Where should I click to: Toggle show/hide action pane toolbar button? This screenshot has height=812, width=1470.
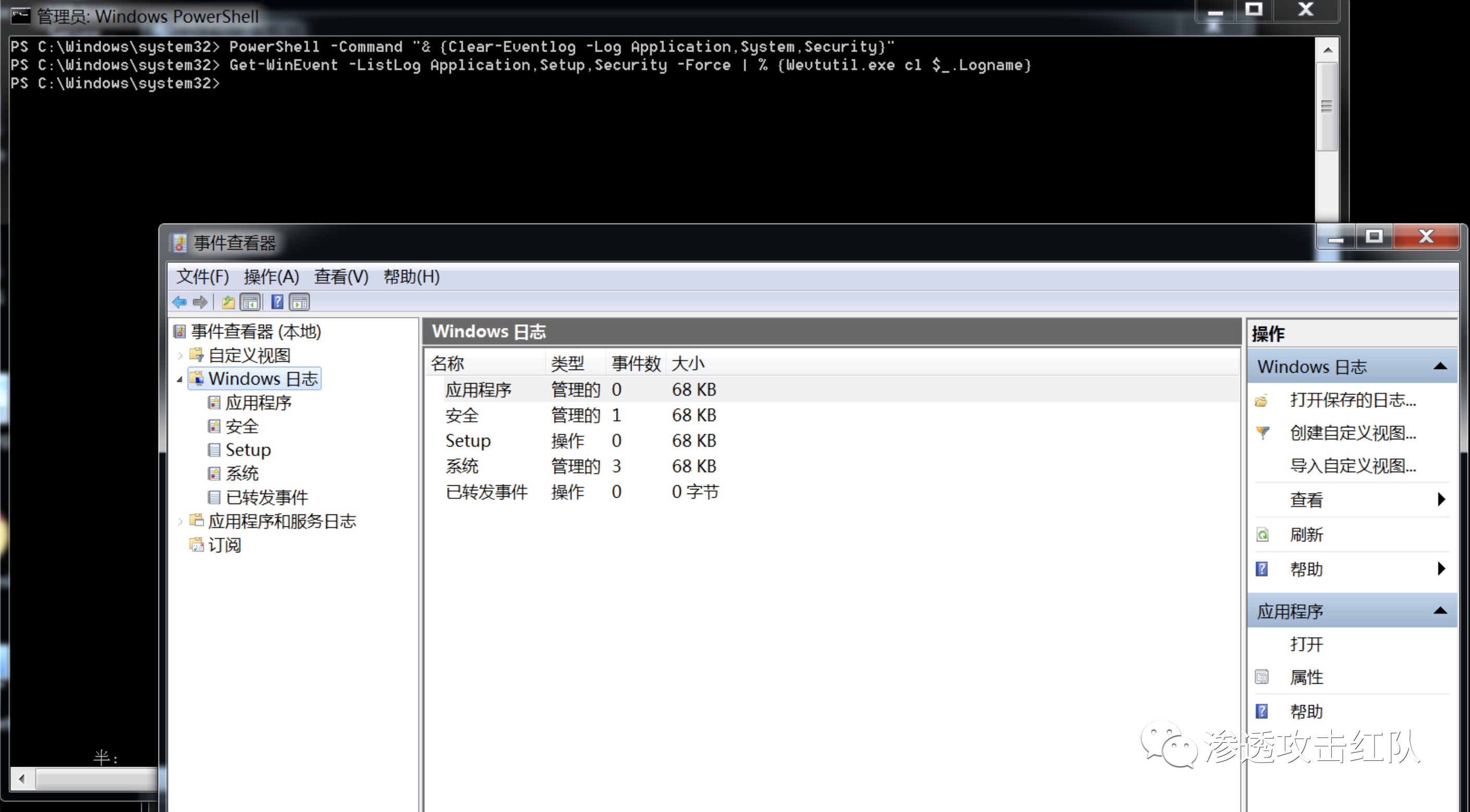pos(299,302)
